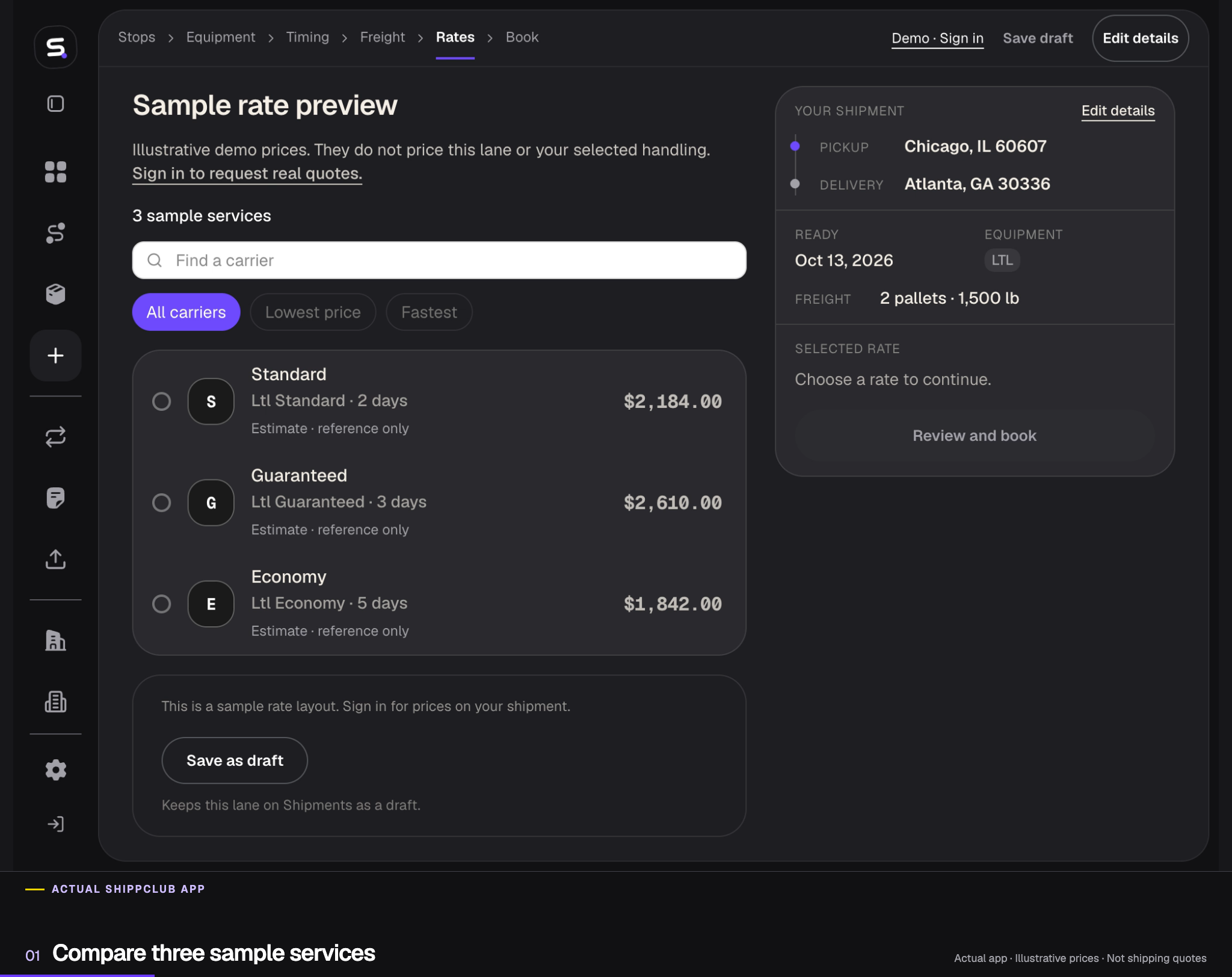Click the Save as draft button
Viewport: 1232px width, 977px height.
[x=235, y=760]
